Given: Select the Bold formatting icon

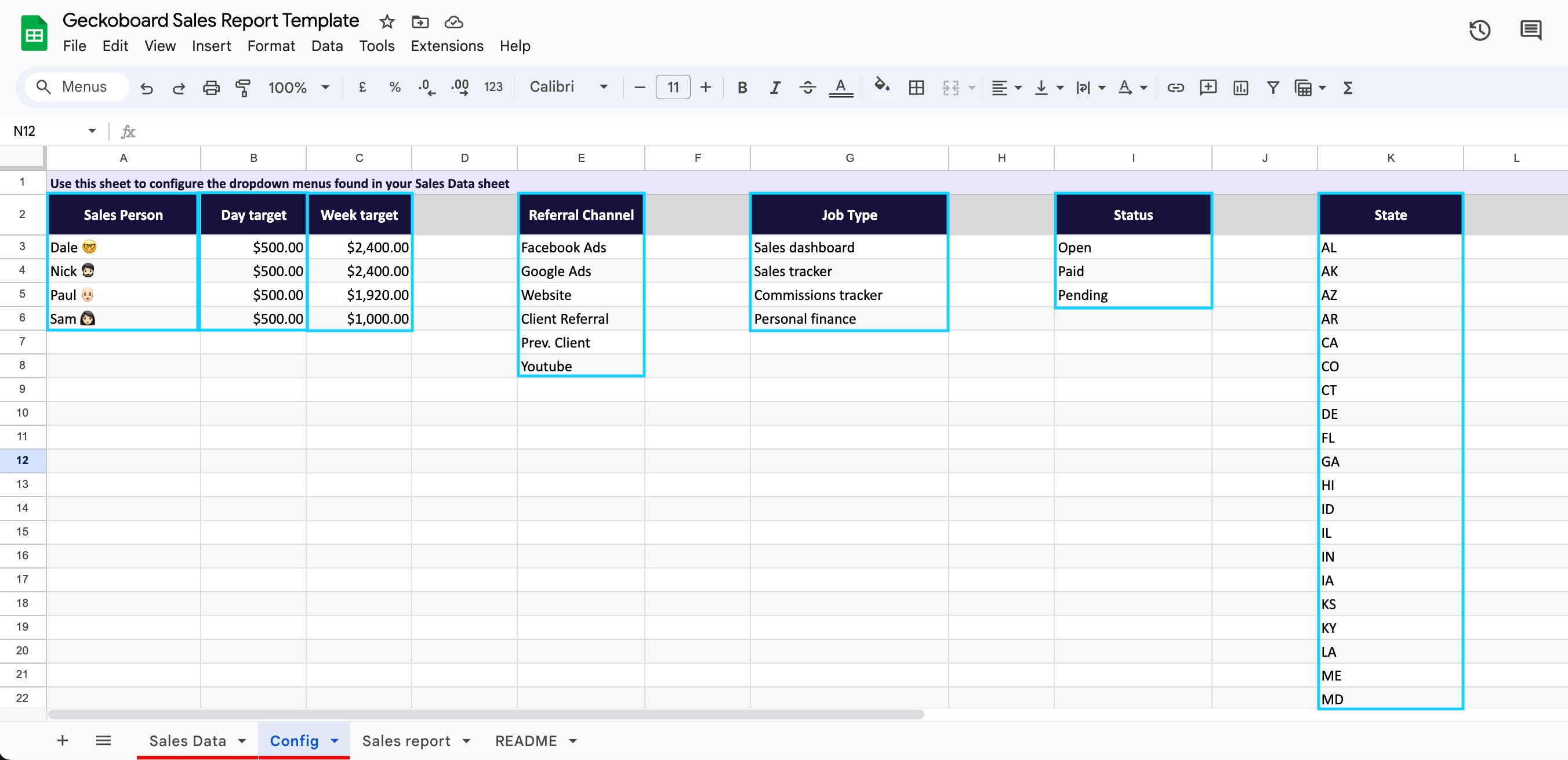Looking at the screenshot, I should click(x=742, y=87).
